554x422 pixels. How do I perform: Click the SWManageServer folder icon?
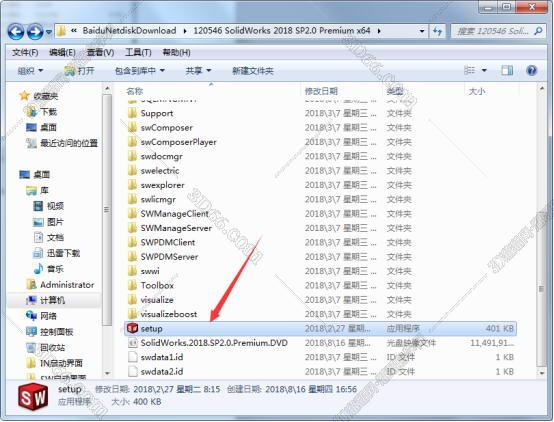pos(132,228)
